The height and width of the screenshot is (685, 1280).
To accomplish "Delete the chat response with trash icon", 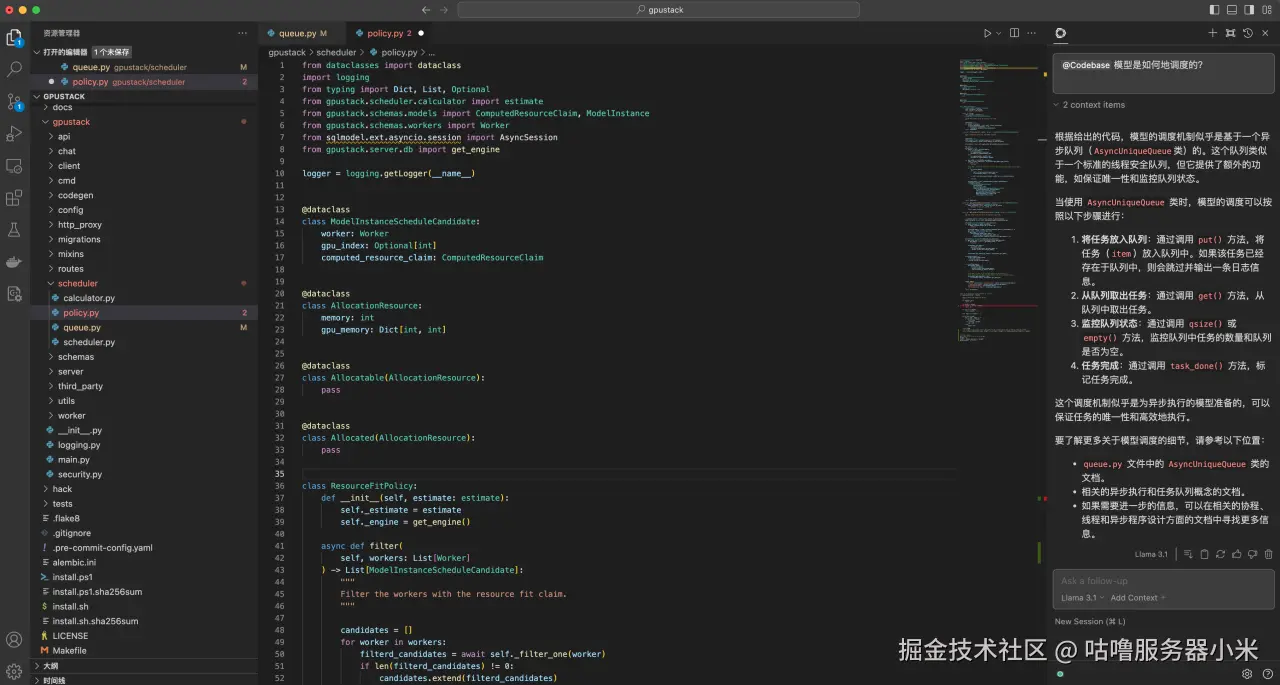I will tap(1269, 554).
